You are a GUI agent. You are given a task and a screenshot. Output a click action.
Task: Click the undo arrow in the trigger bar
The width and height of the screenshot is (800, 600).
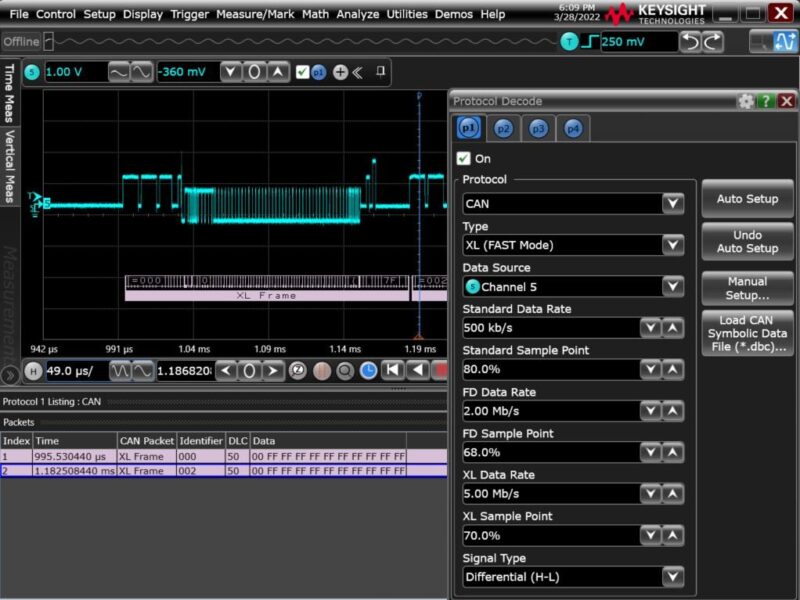click(692, 41)
